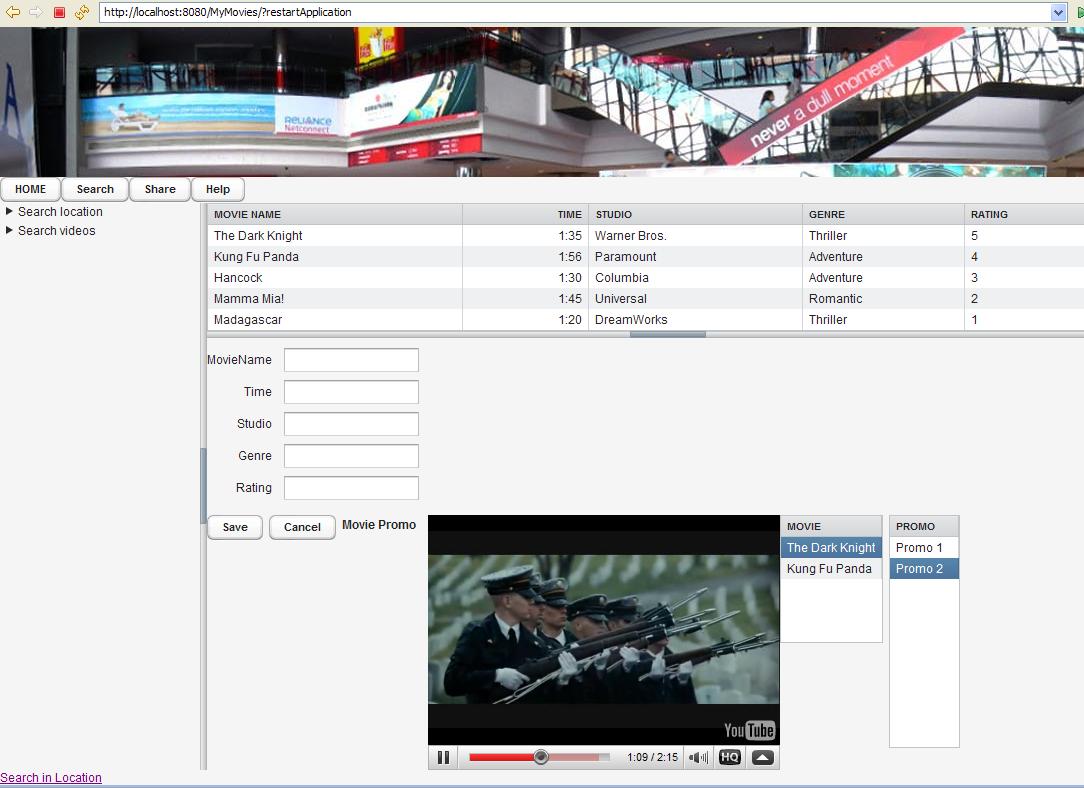Screen dimensions: 1084x788
Task: Select the Hancock table row
Action: pyautogui.click(x=646, y=278)
